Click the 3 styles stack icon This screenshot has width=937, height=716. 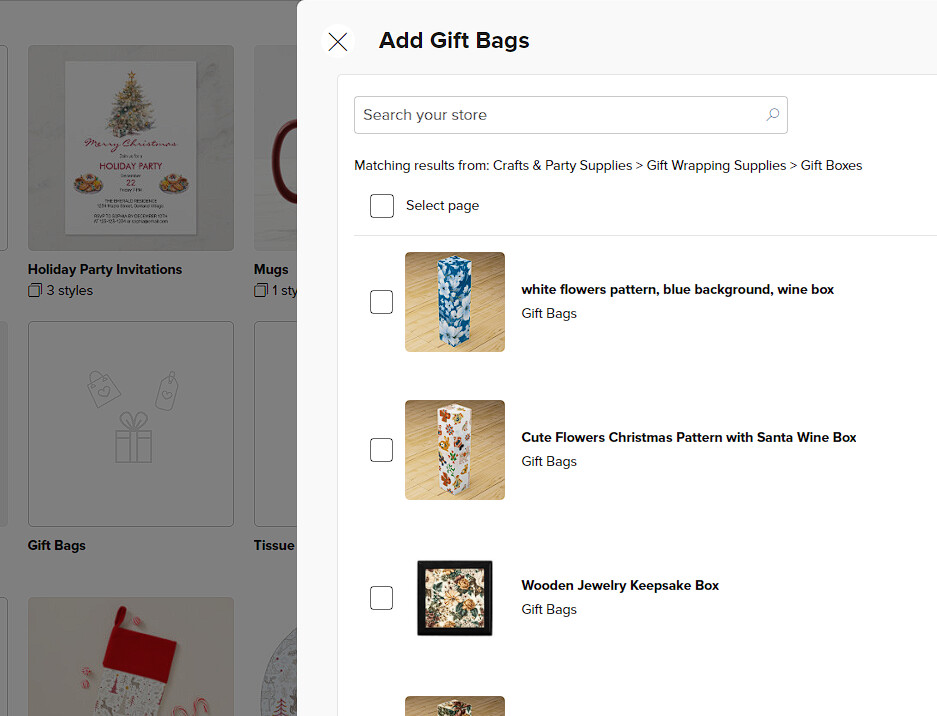coord(35,290)
